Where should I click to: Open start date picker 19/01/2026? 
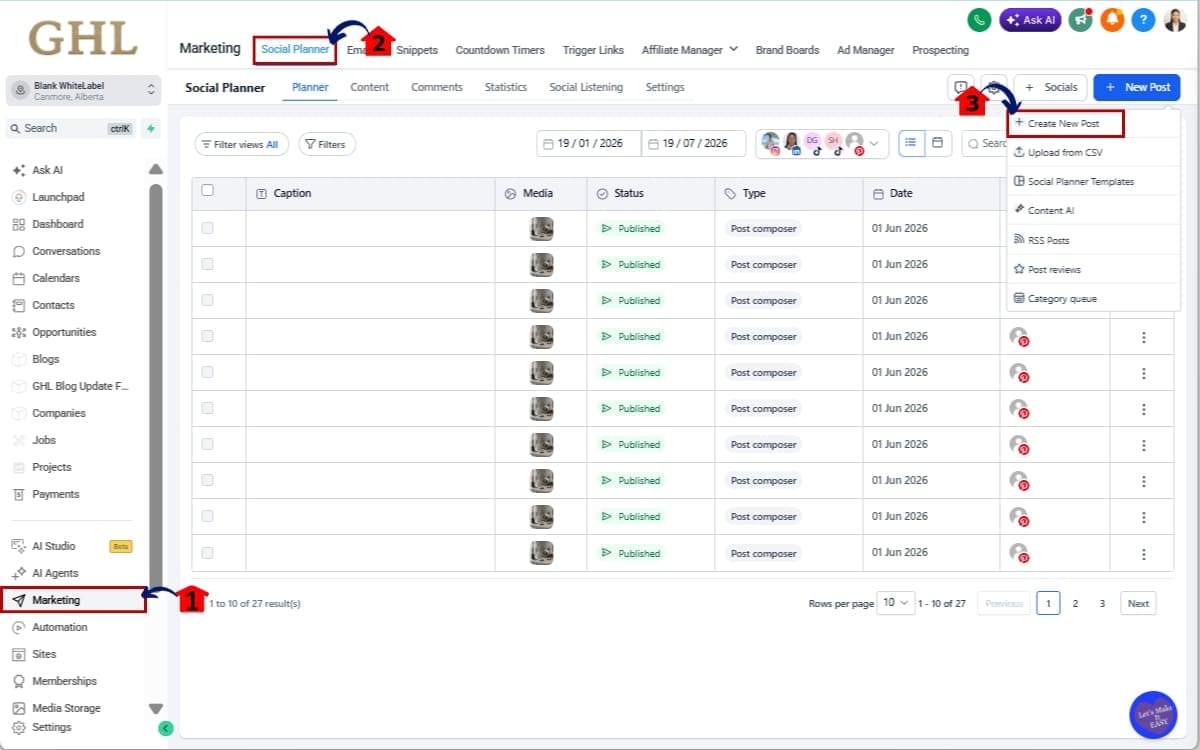point(589,143)
